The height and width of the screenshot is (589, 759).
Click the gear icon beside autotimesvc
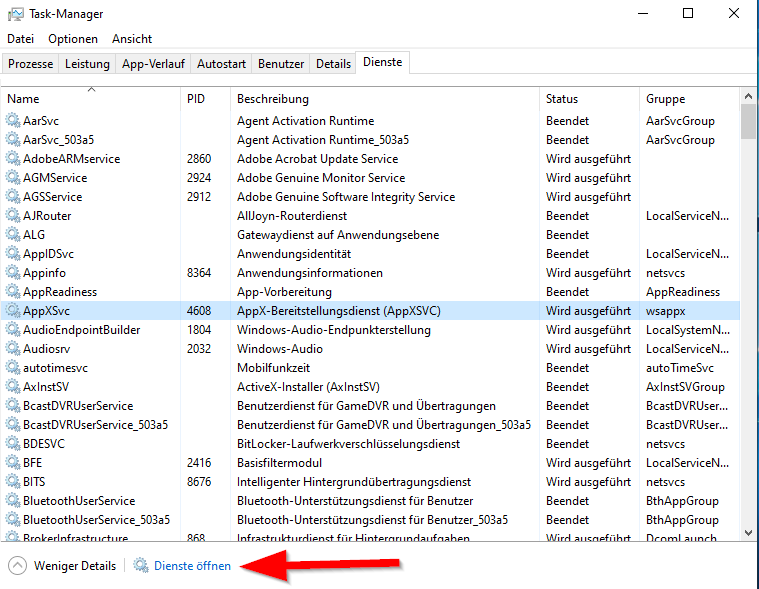point(13,367)
